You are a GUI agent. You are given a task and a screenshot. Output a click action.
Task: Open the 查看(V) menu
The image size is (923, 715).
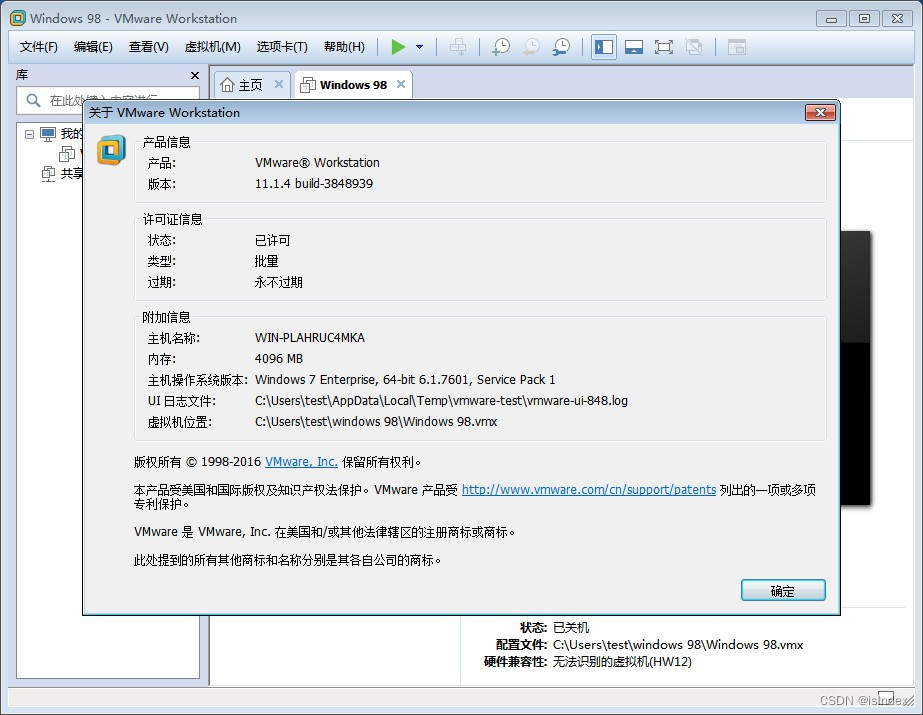tap(148, 47)
